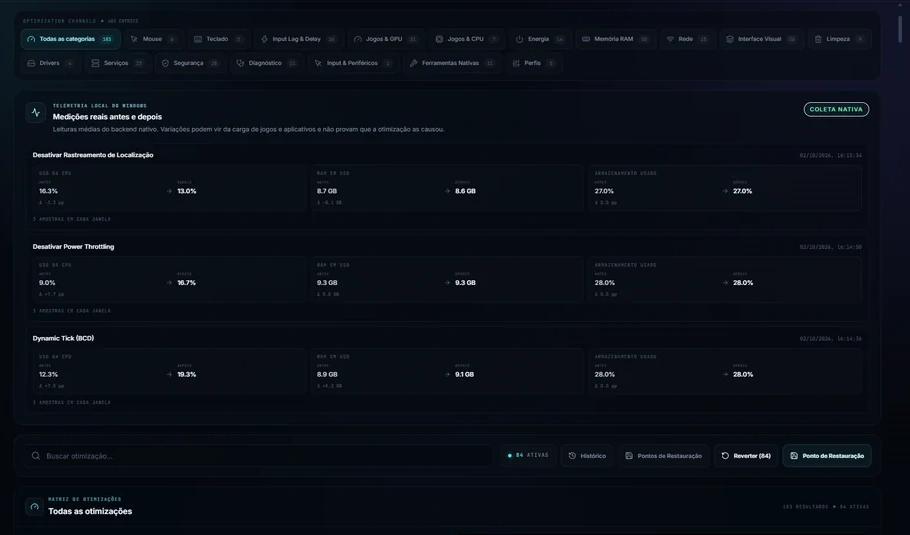Click the layers icon on Interface Visual

[730, 39]
